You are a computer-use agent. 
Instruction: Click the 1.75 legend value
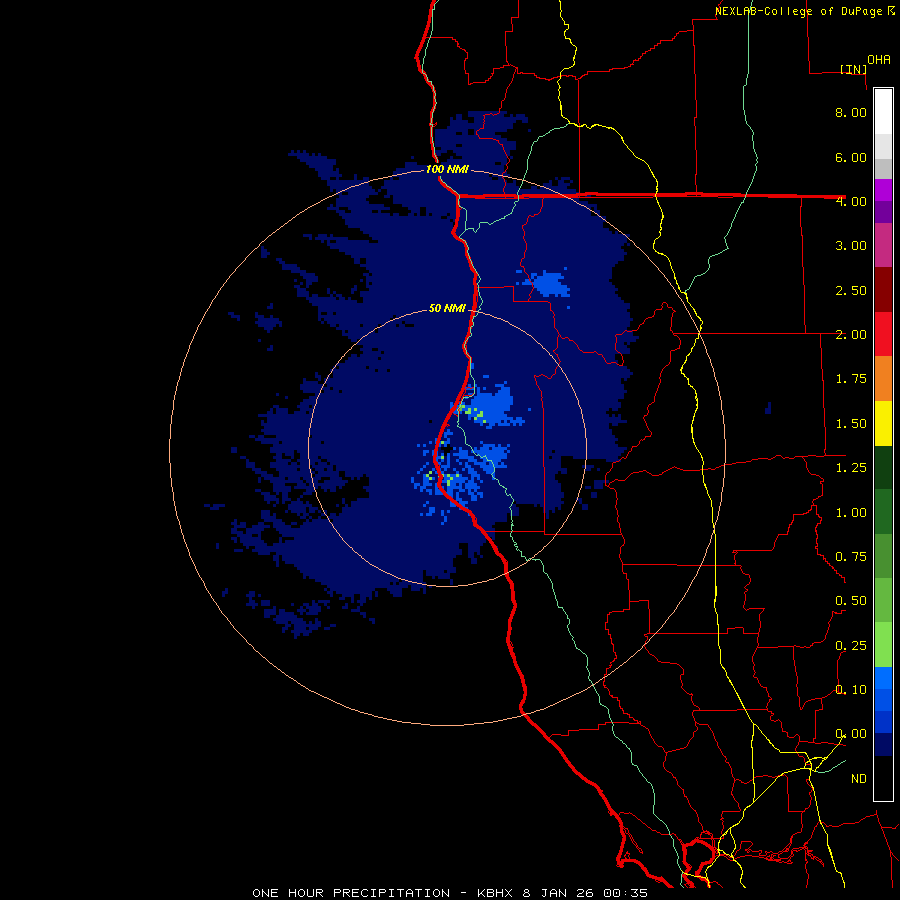[851, 379]
